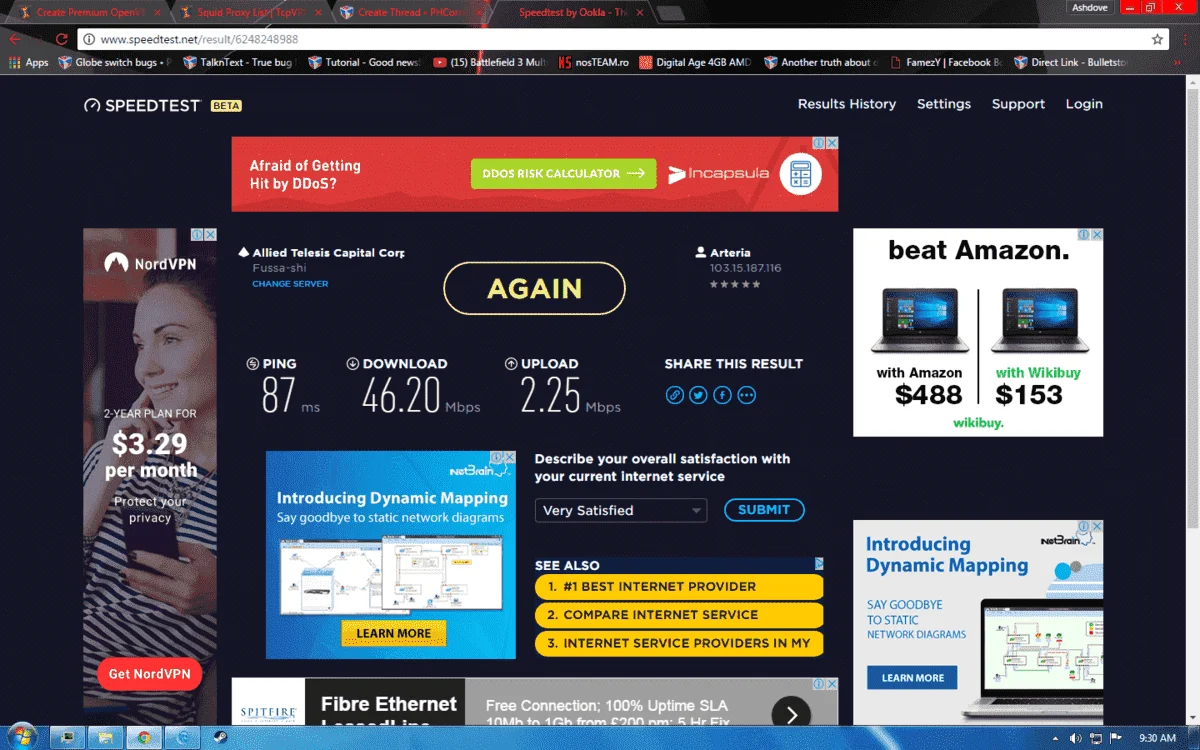Rate Arteria provider with star rating
Viewport: 1200px width, 750px height.
[x=735, y=284]
